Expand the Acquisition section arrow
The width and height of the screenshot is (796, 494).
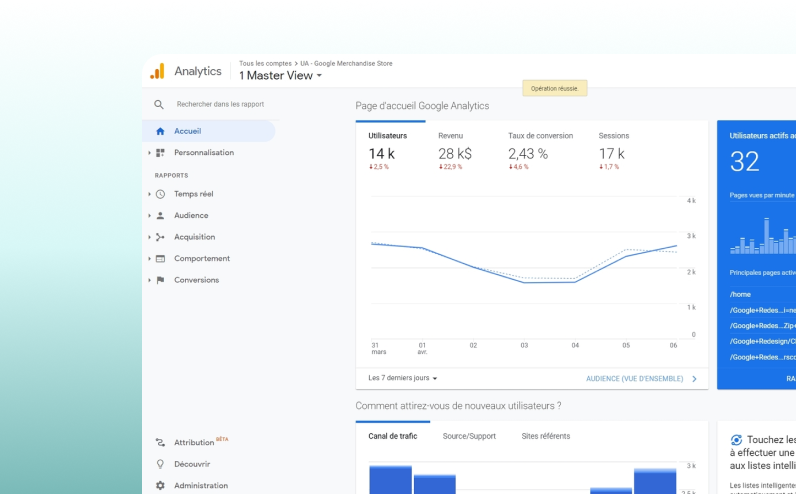coord(149,237)
